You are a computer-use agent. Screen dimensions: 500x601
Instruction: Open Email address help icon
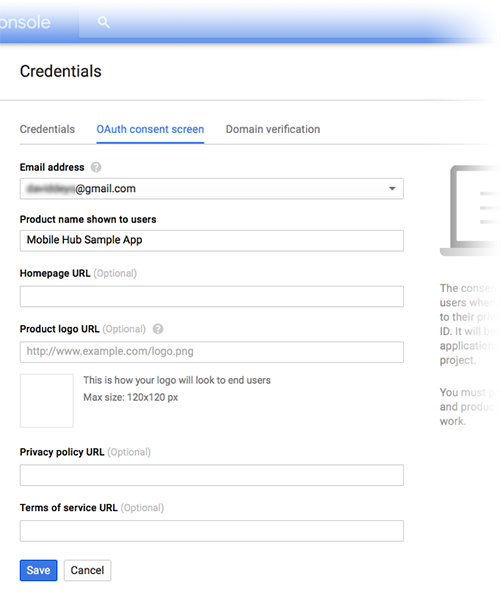96,167
